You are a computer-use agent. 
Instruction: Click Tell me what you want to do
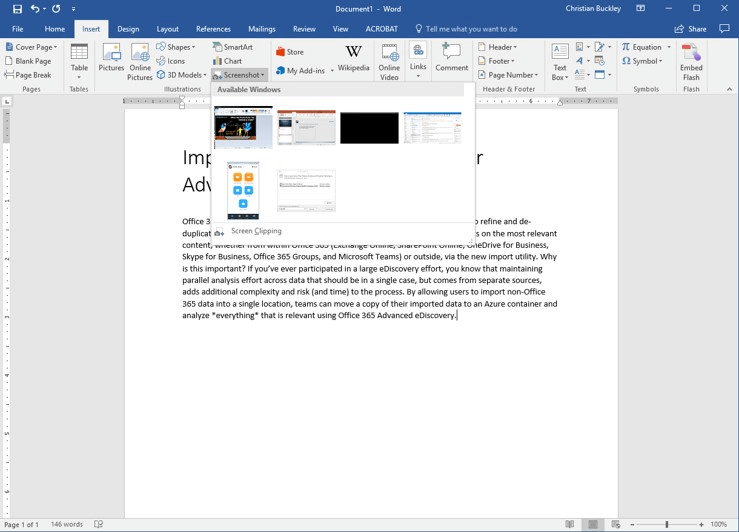(x=466, y=29)
